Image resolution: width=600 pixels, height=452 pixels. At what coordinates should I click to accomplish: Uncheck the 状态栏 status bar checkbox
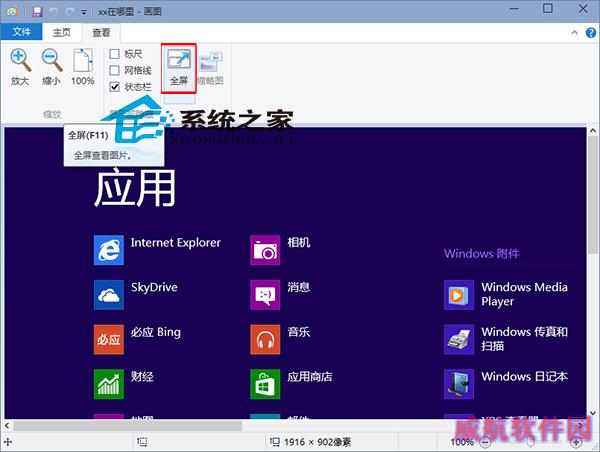(114, 87)
